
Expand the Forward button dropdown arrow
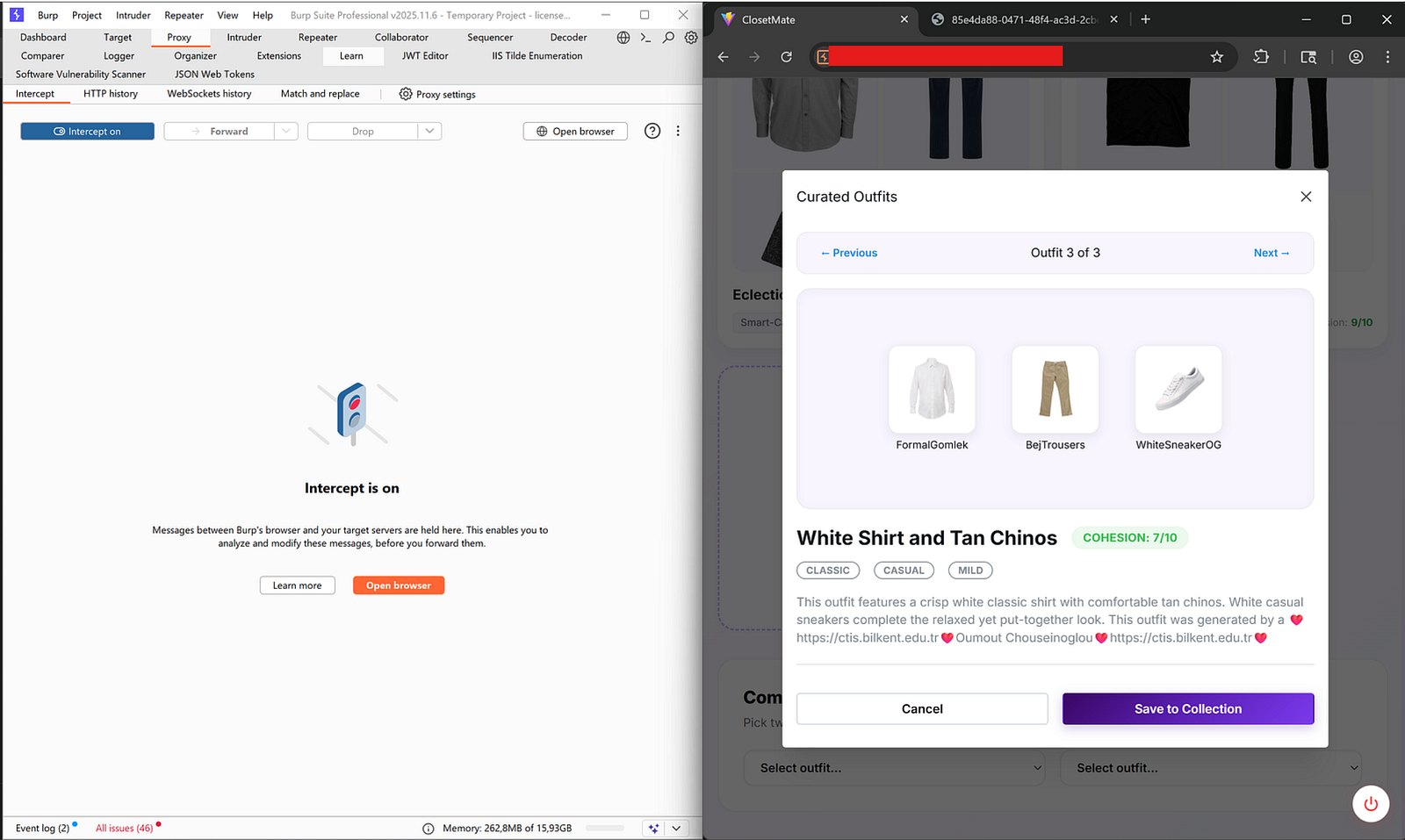286,132
